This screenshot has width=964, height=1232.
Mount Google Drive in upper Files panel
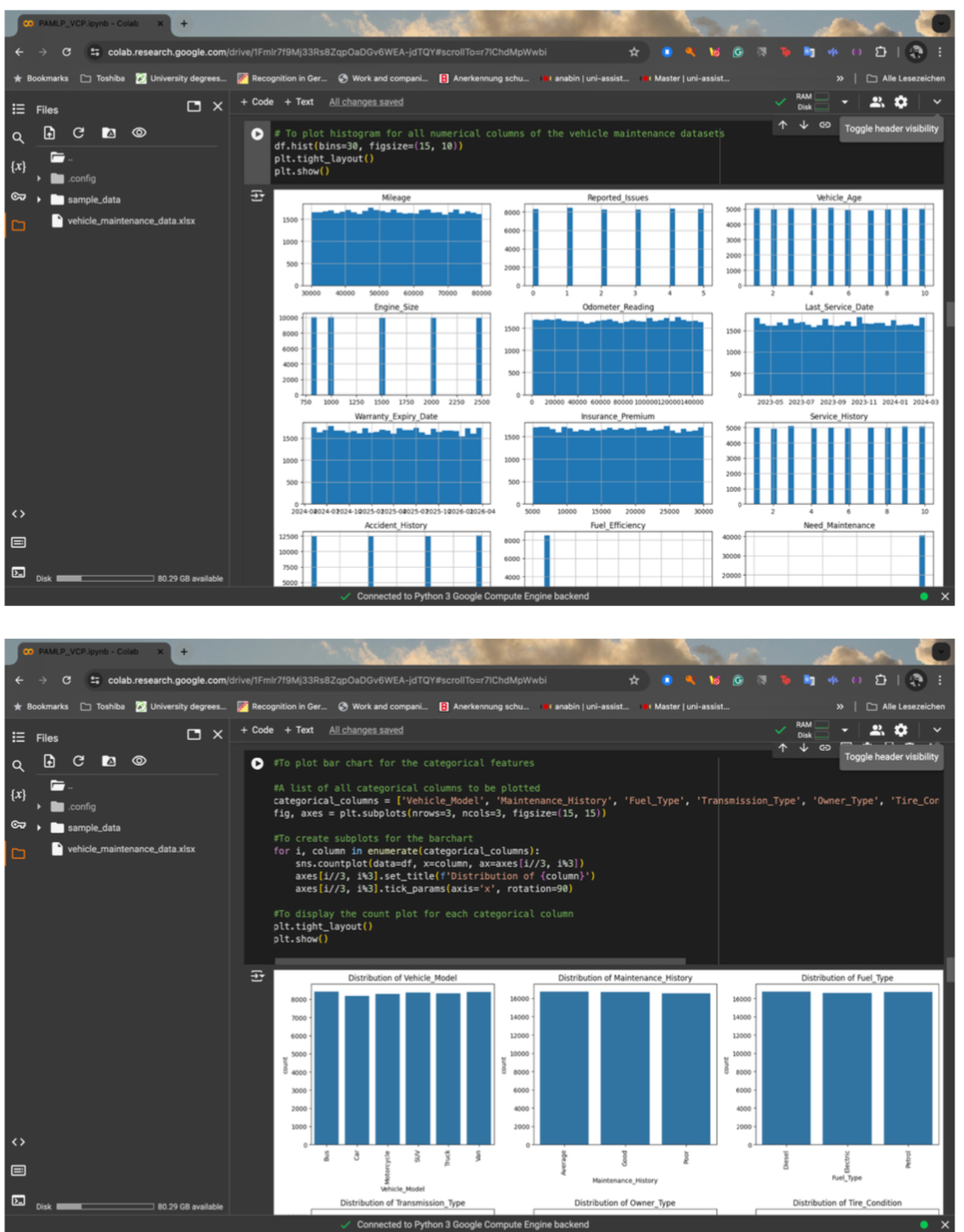109,133
